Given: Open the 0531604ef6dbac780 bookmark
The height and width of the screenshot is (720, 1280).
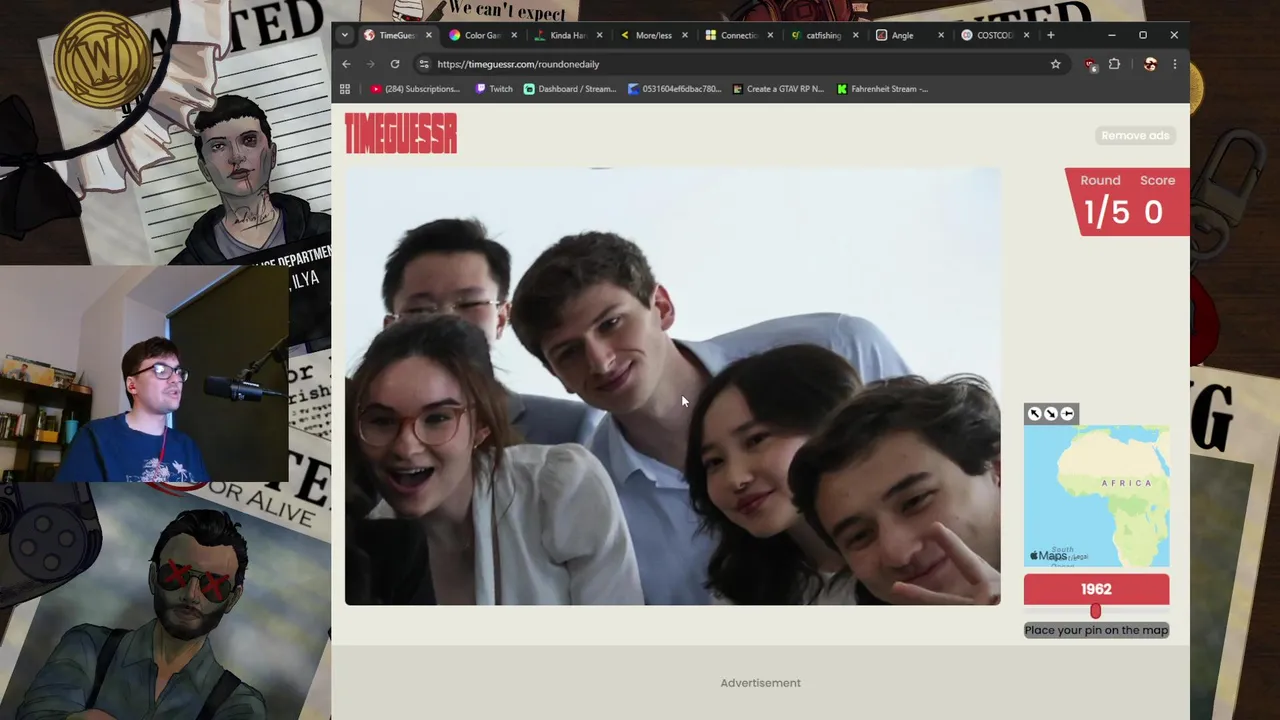Looking at the screenshot, I should coord(674,89).
